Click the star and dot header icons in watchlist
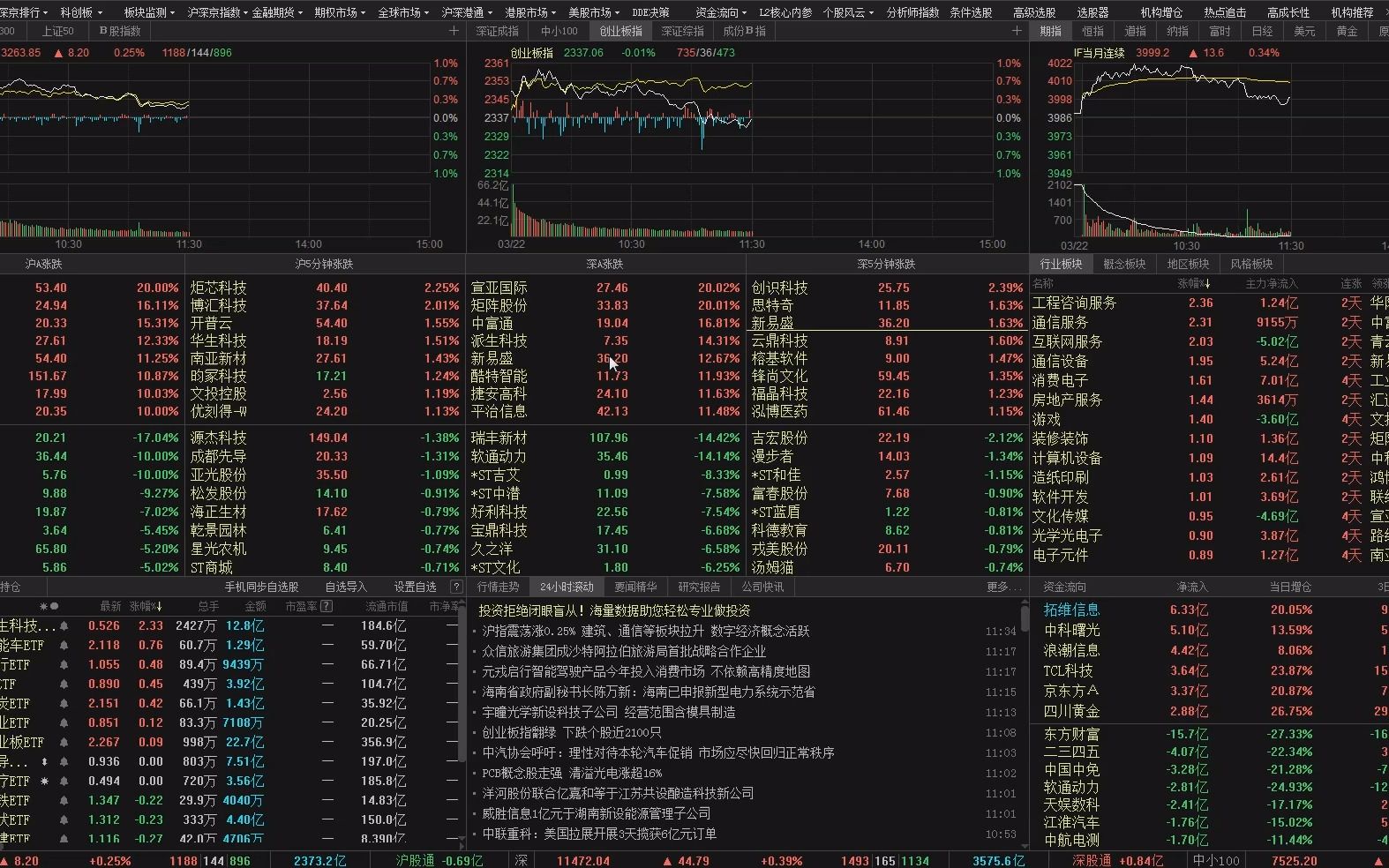The width and height of the screenshot is (1389, 868). click(49, 606)
